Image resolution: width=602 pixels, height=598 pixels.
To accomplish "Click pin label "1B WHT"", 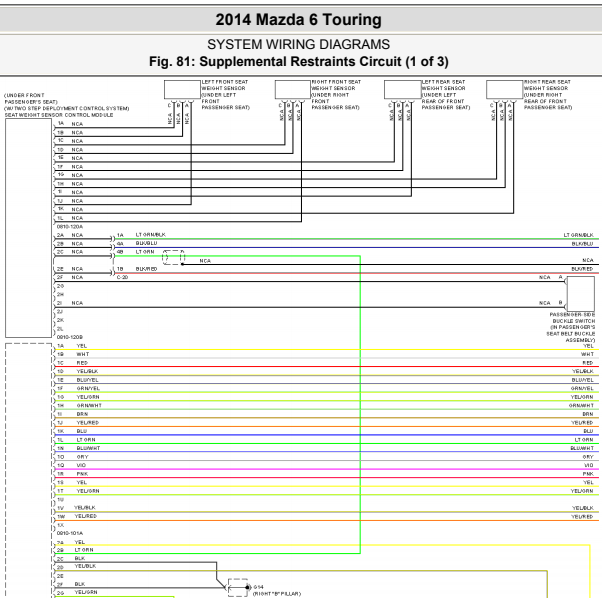I will click(x=73, y=354).
